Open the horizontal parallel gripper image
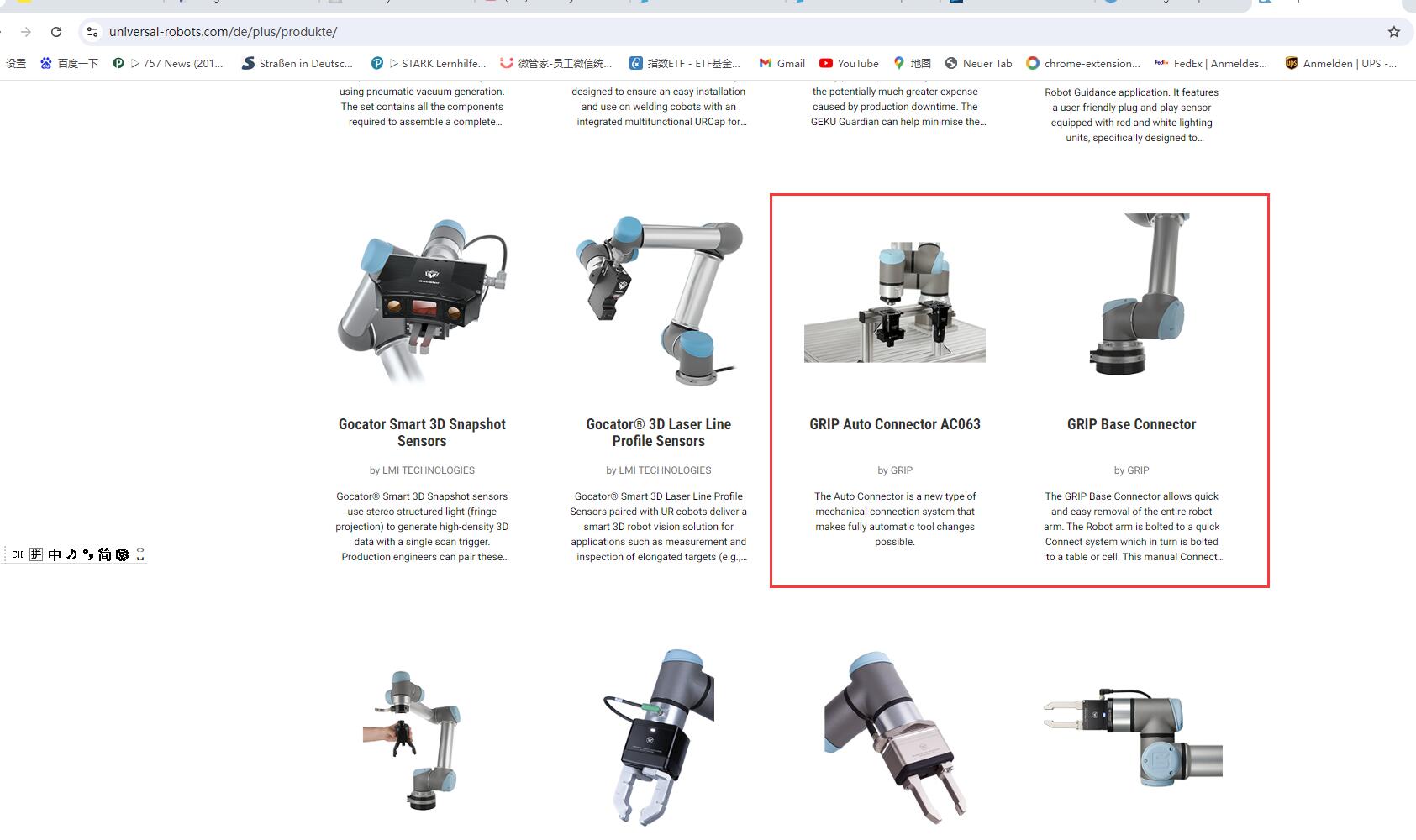Viewport: 1416px width, 840px height. (1132, 739)
